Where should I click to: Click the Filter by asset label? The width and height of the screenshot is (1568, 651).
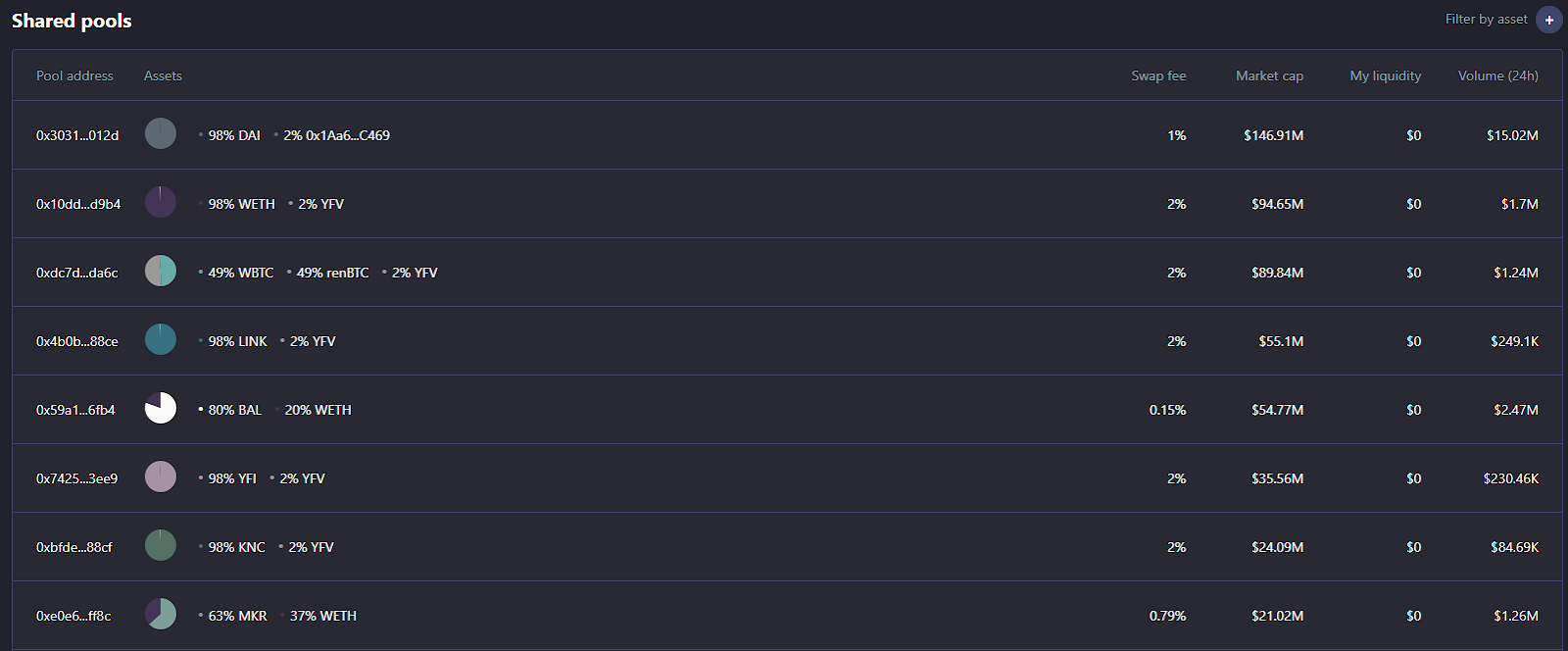(1486, 20)
